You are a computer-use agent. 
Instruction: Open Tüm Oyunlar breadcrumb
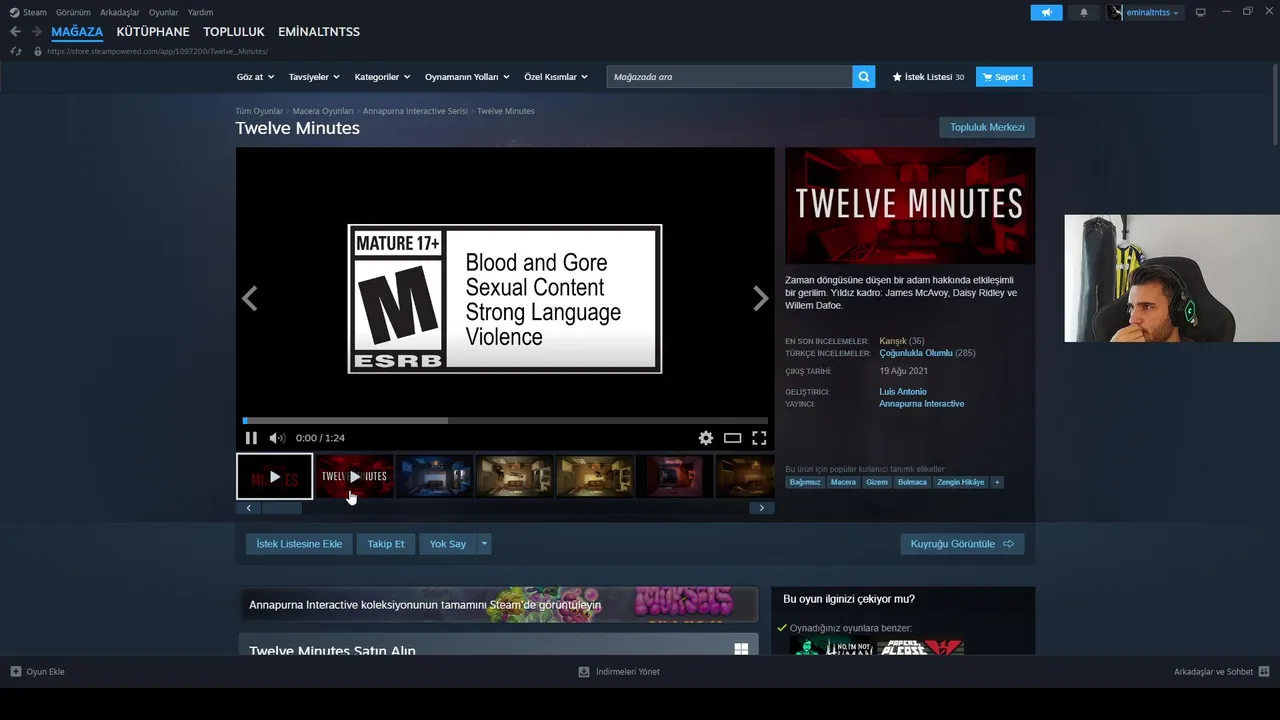coord(259,111)
